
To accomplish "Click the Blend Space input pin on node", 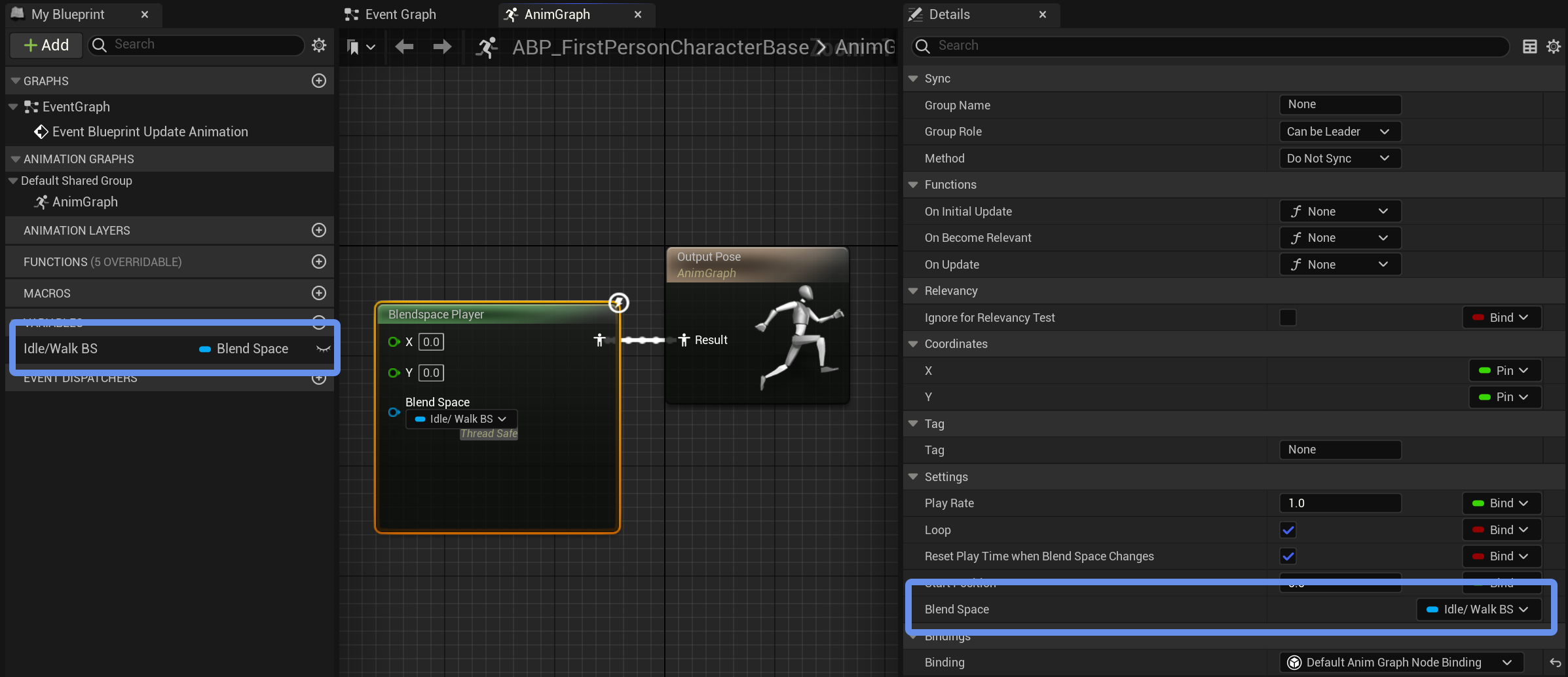I will 394,412.
